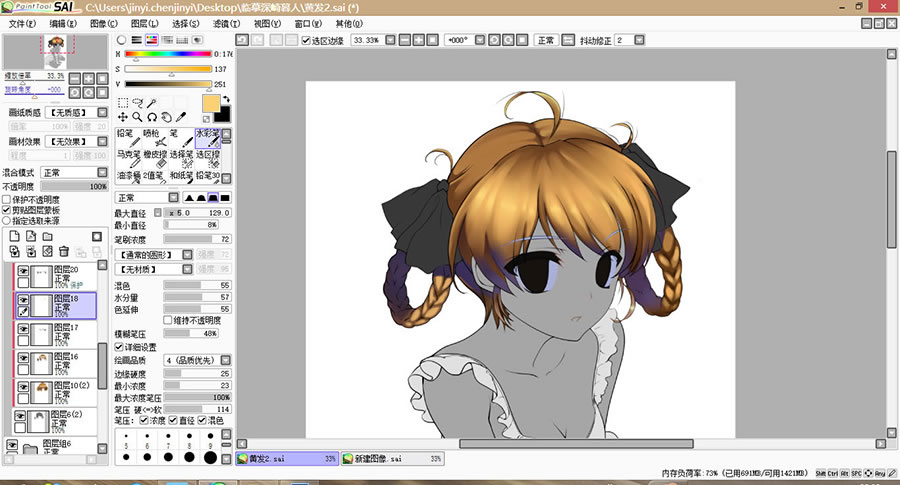The image size is (900, 485).
Task: Create a new layer folder
Action: tap(48, 236)
